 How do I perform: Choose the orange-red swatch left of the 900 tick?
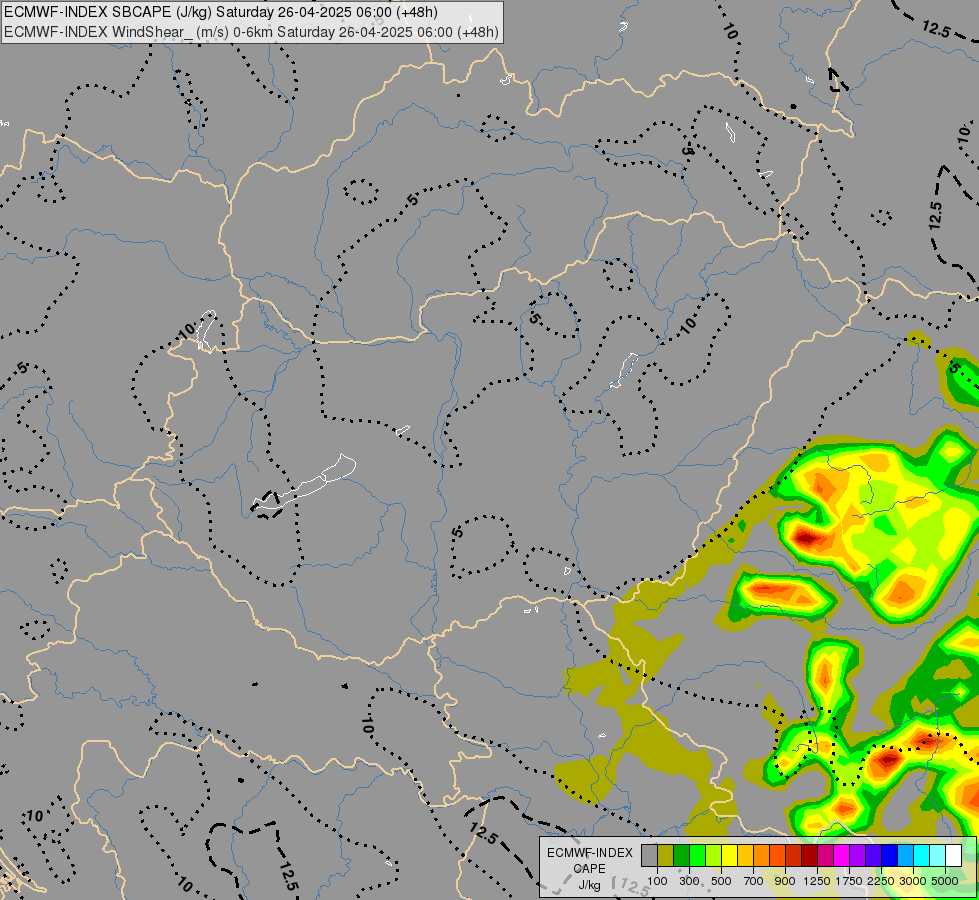pyautogui.click(x=777, y=856)
